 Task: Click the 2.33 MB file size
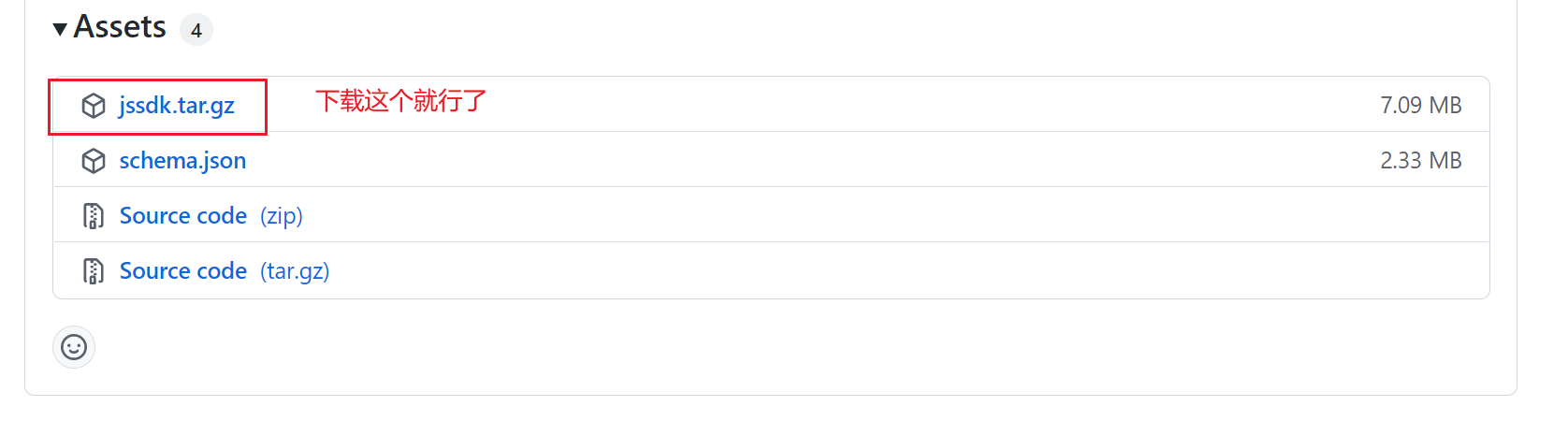pyautogui.click(x=1420, y=161)
